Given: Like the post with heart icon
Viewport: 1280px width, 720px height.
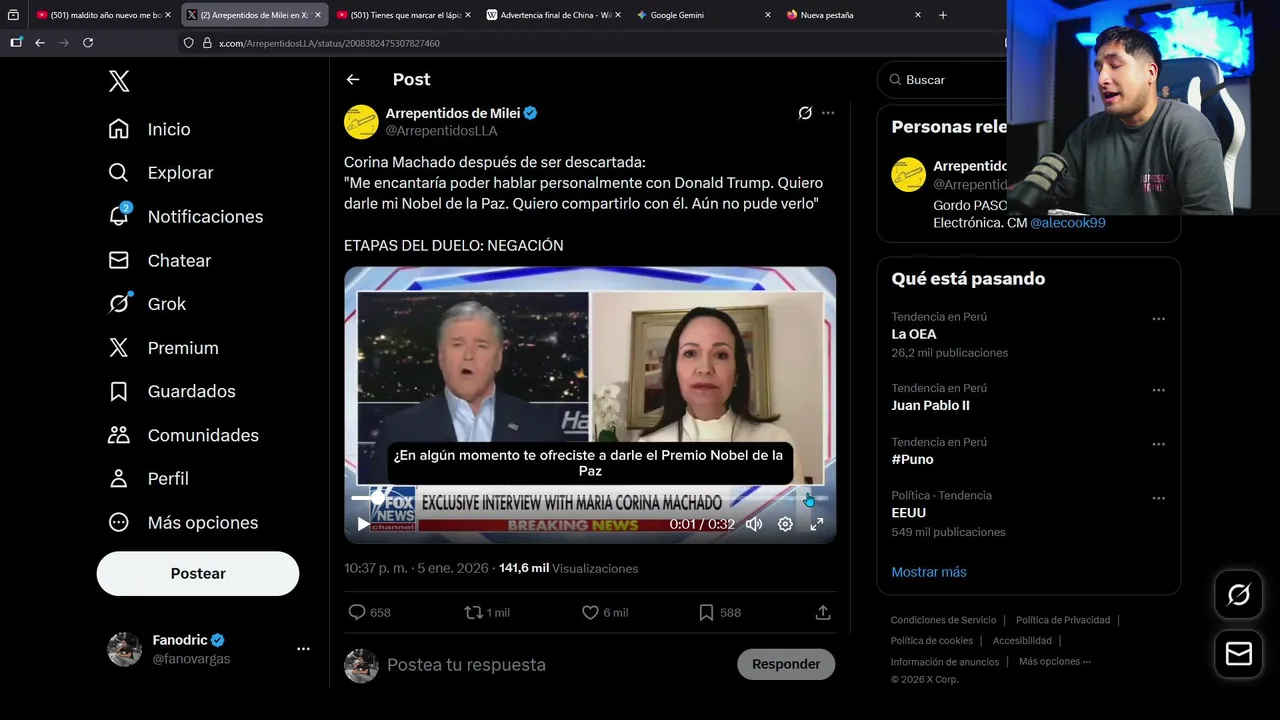Looking at the screenshot, I should (590, 612).
